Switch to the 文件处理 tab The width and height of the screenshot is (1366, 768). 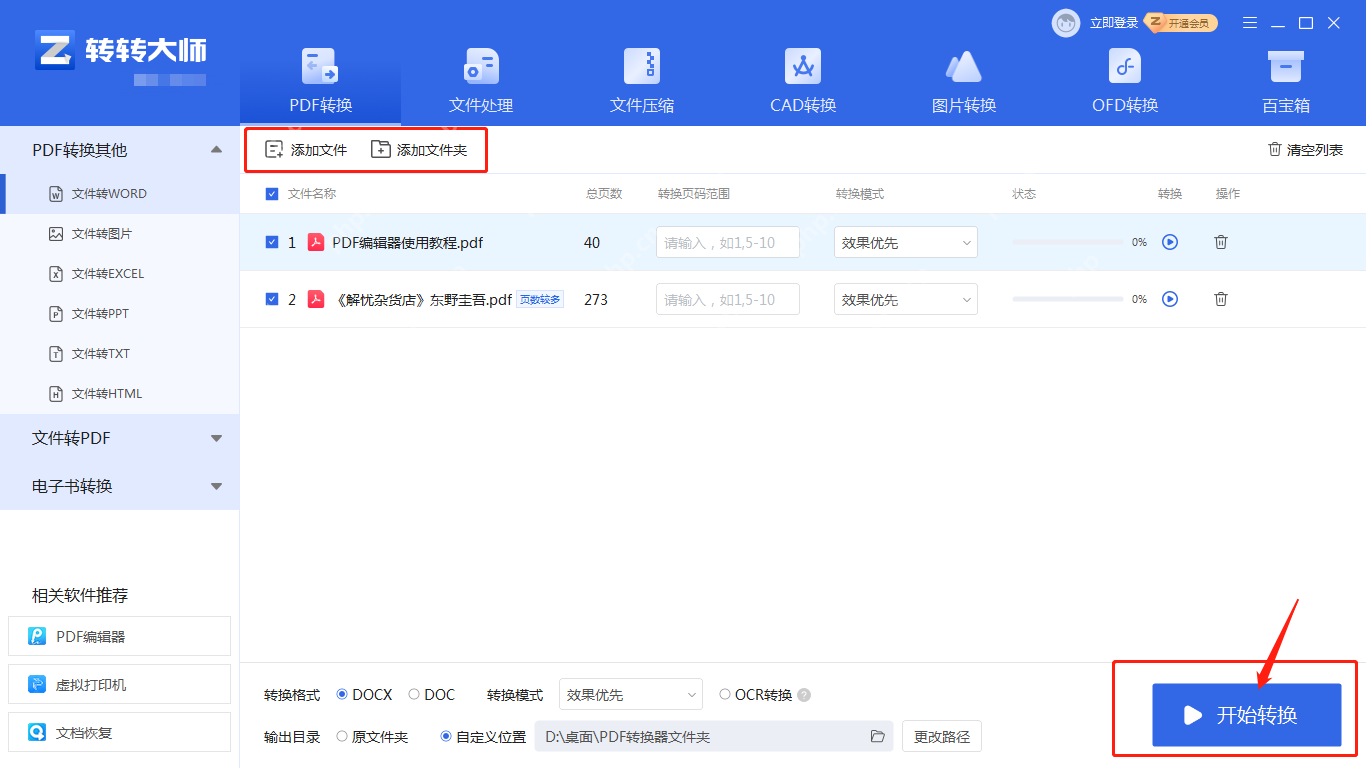(480, 80)
